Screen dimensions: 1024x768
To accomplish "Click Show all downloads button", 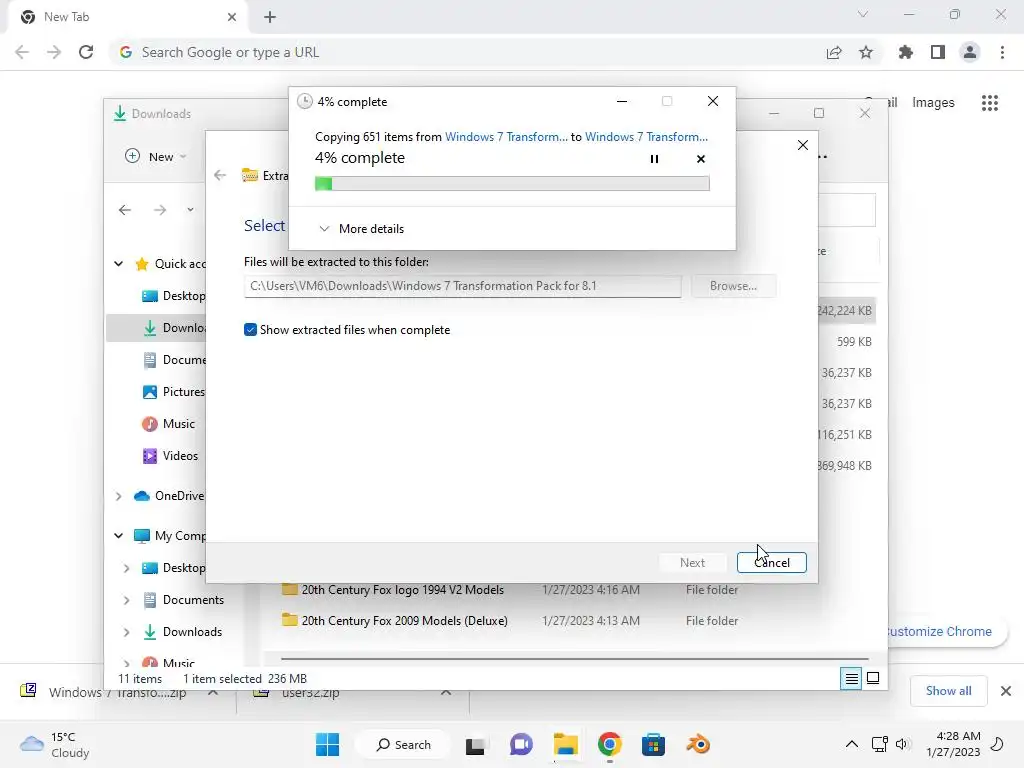I will pyautogui.click(x=948, y=691).
